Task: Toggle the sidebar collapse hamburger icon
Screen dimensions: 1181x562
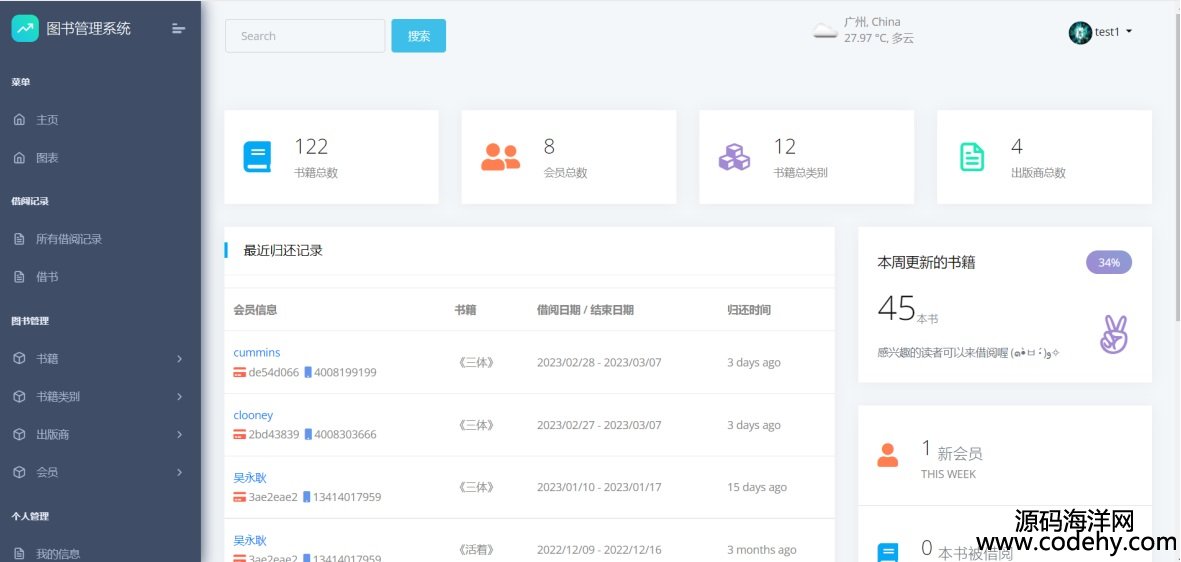Action: (x=178, y=28)
